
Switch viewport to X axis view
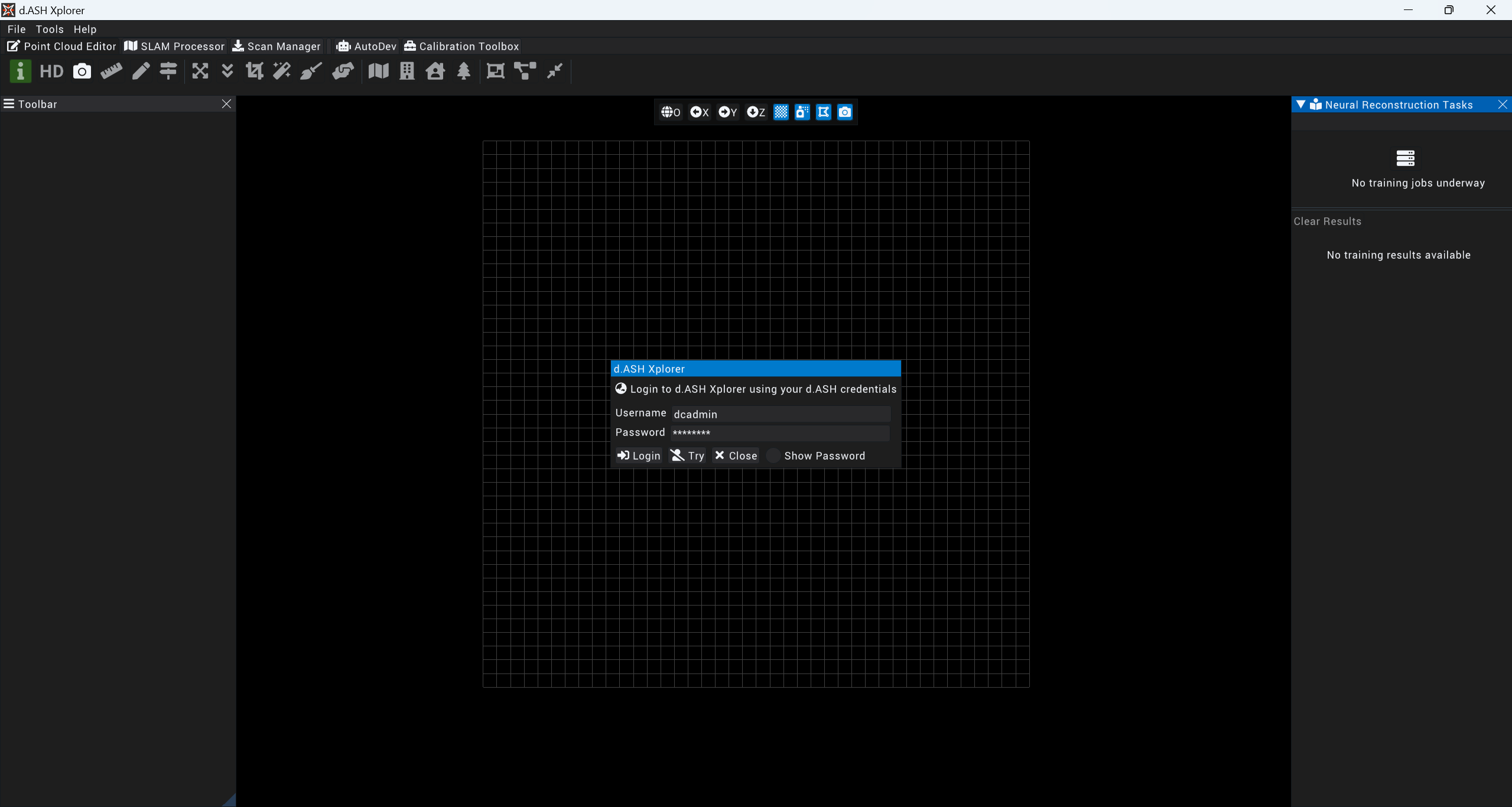pyautogui.click(x=700, y=112)
